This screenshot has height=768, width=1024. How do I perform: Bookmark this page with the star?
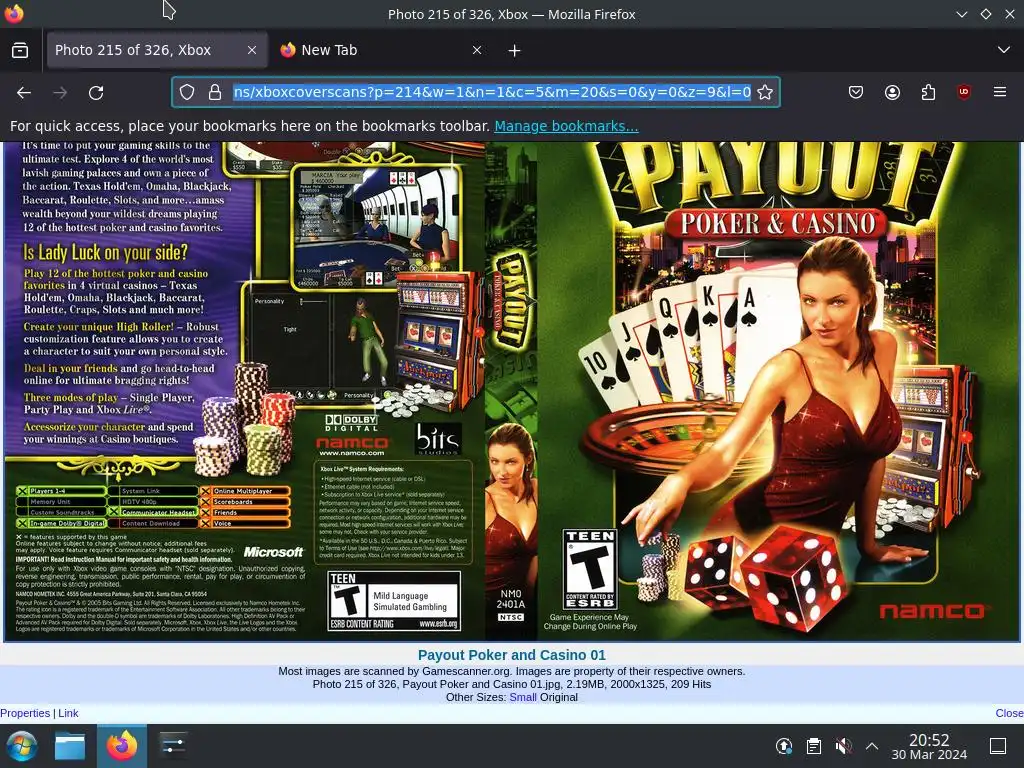pyautogui.click(x=765, y=92)
